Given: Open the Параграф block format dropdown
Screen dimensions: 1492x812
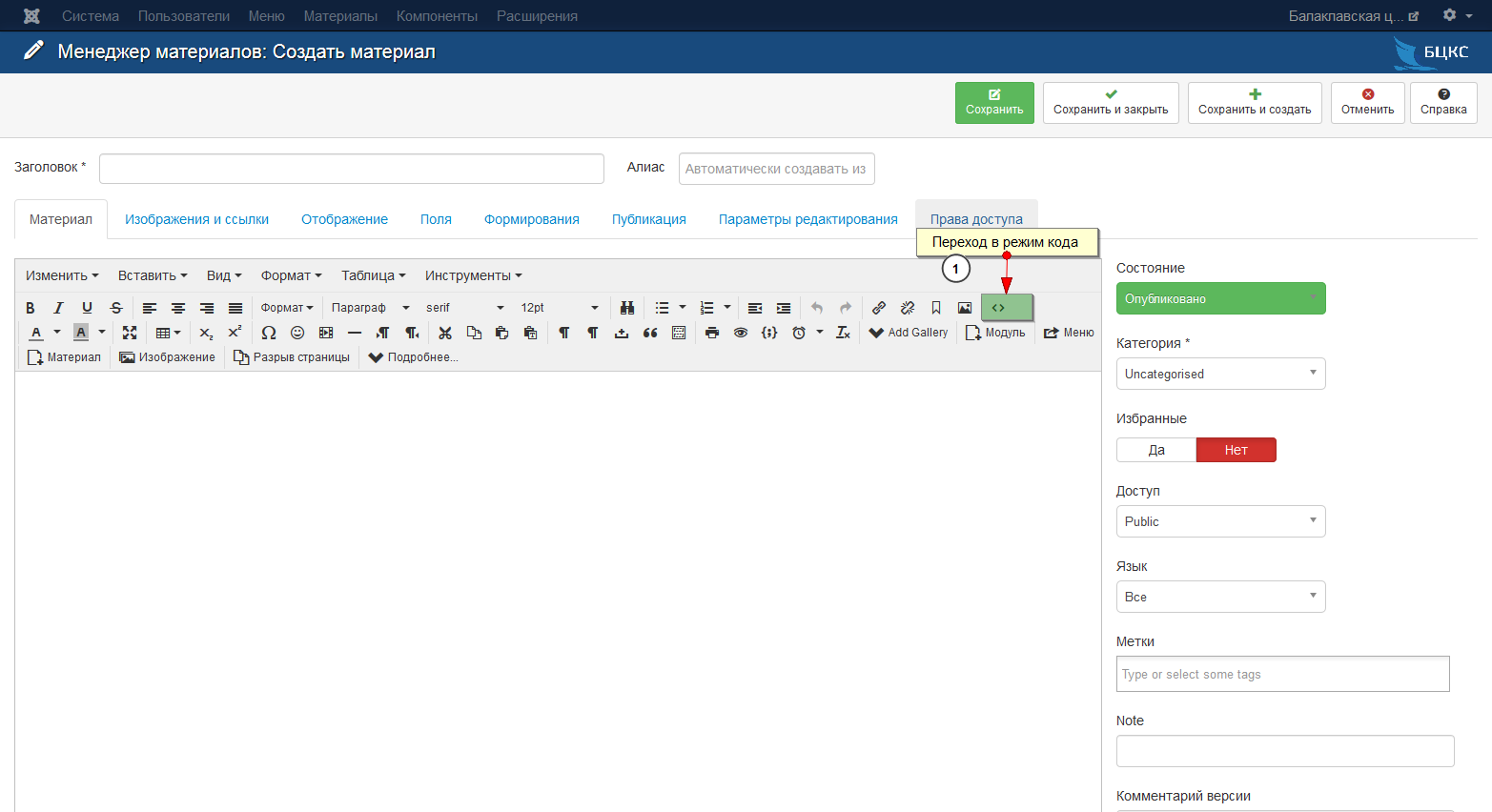Looking at the screenshot, I should pyautogui.click(x=370, y=308).
